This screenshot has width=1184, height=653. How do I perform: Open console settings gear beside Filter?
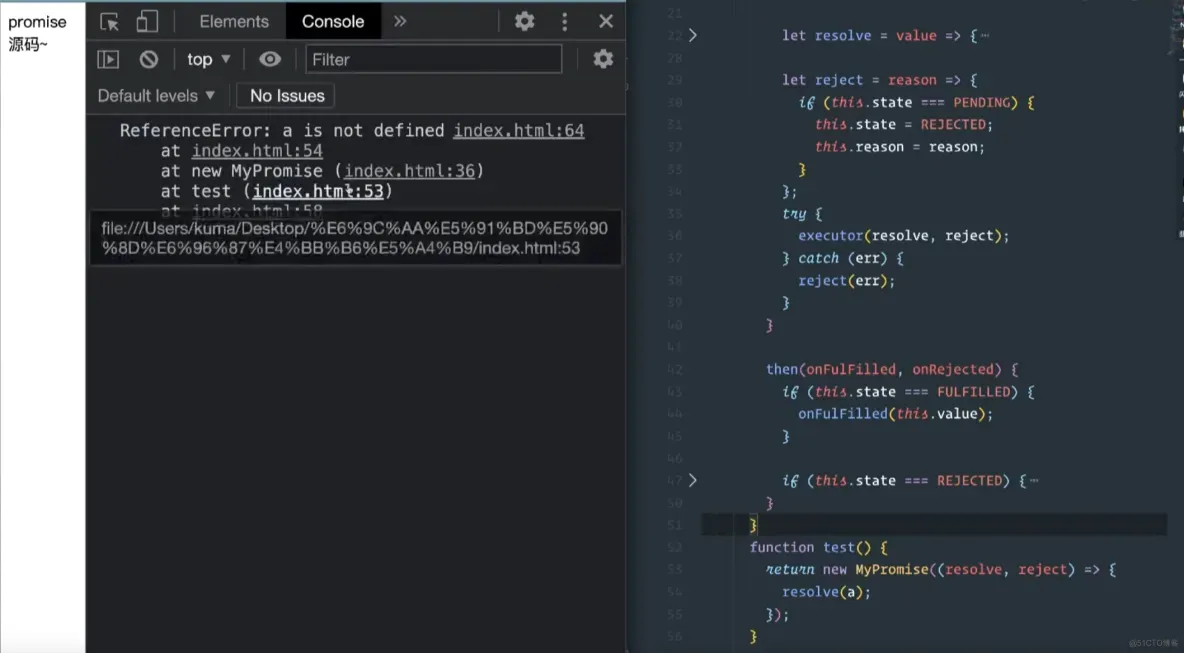(x=603, y=59)
